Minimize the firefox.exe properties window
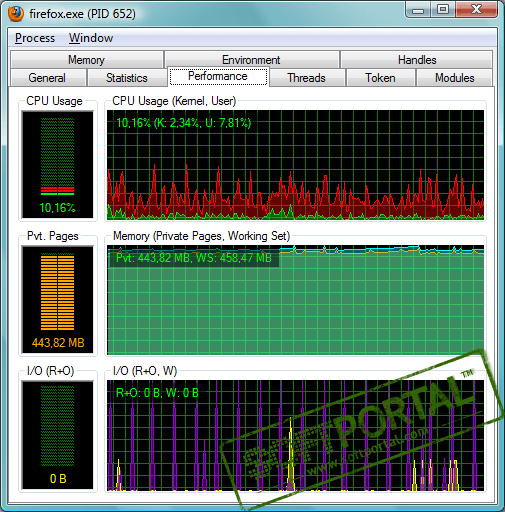Viewport: 505px width, 512px height. [418, 10]
